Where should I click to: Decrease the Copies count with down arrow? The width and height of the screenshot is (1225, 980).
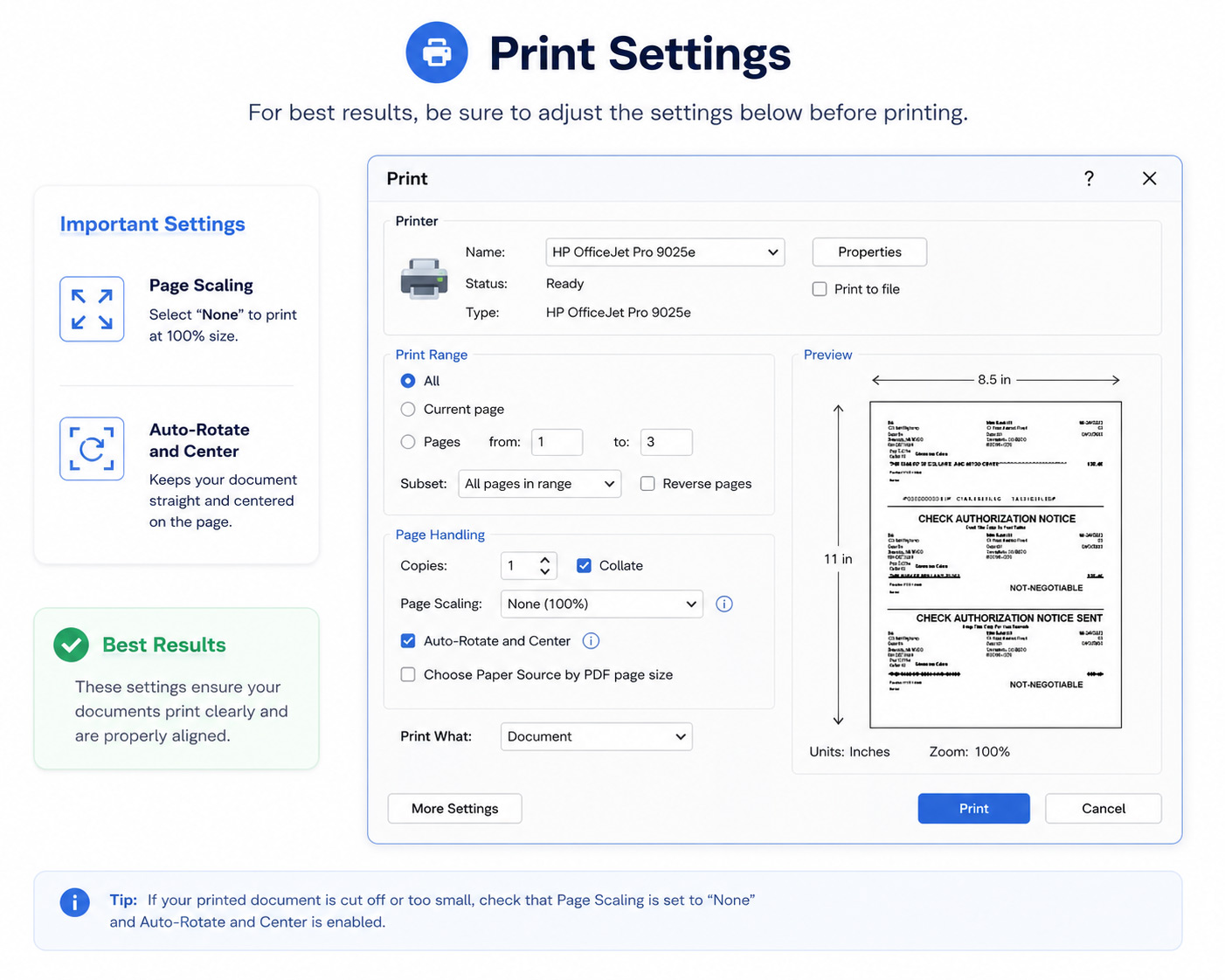(544, 572)
